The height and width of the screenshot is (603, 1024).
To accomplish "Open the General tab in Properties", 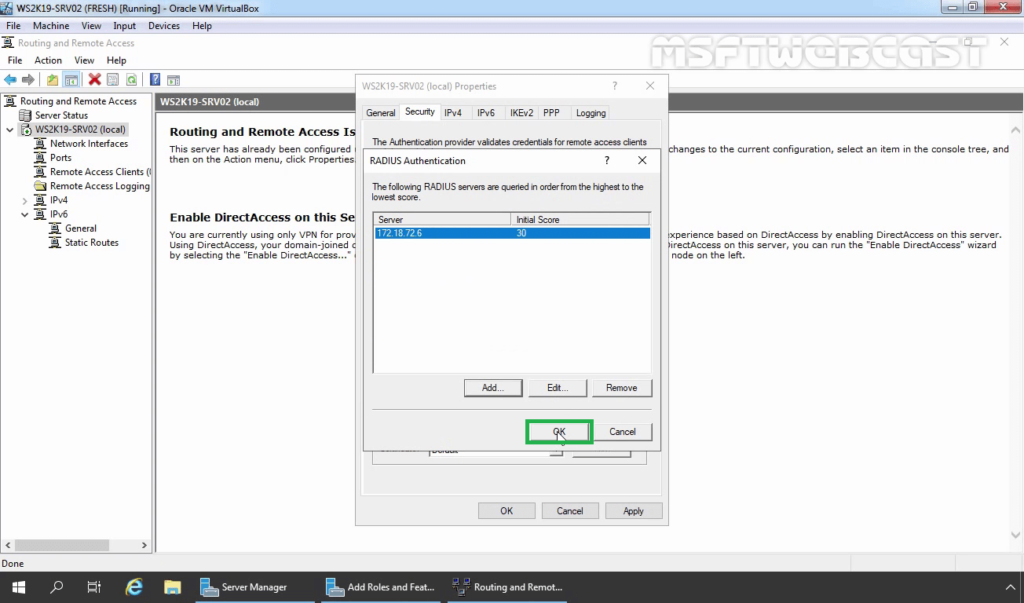I will pyautogui.click(x=380, y=113).
